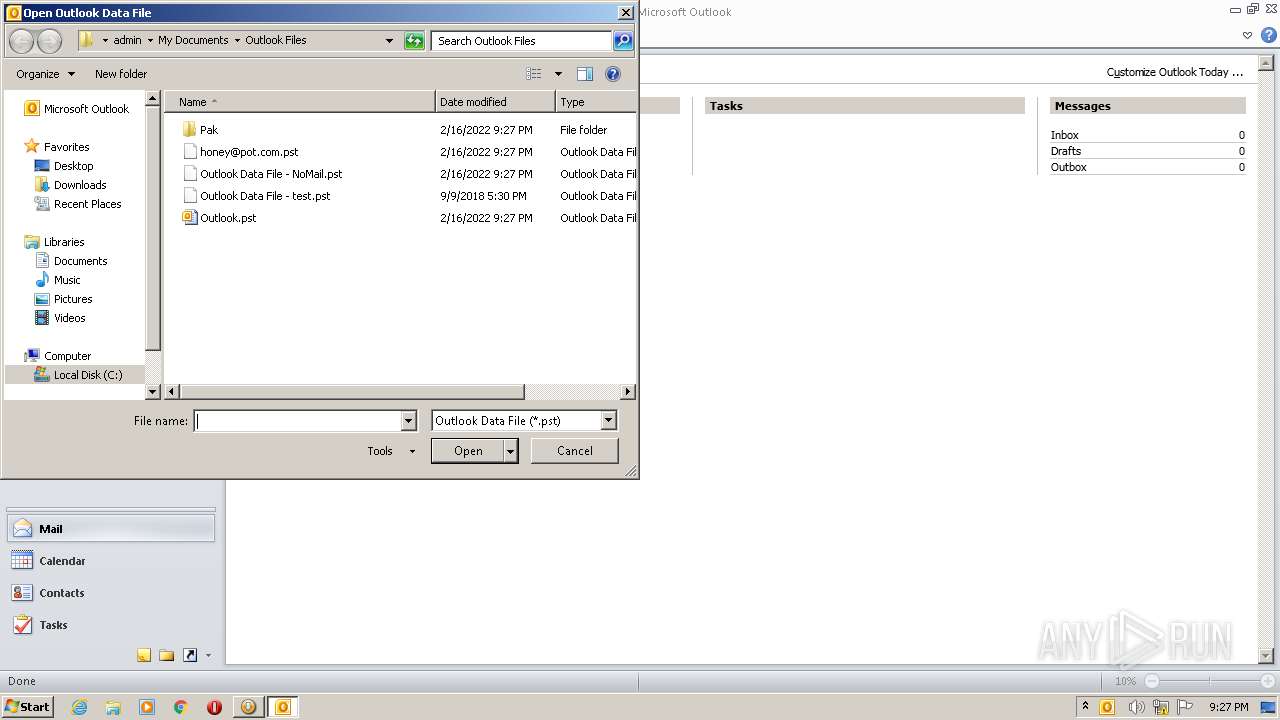The width and height of the screenshot is (1280, 720).
Task: Click the Outlook Files breadcrumb segment
Action: (276, 41)
